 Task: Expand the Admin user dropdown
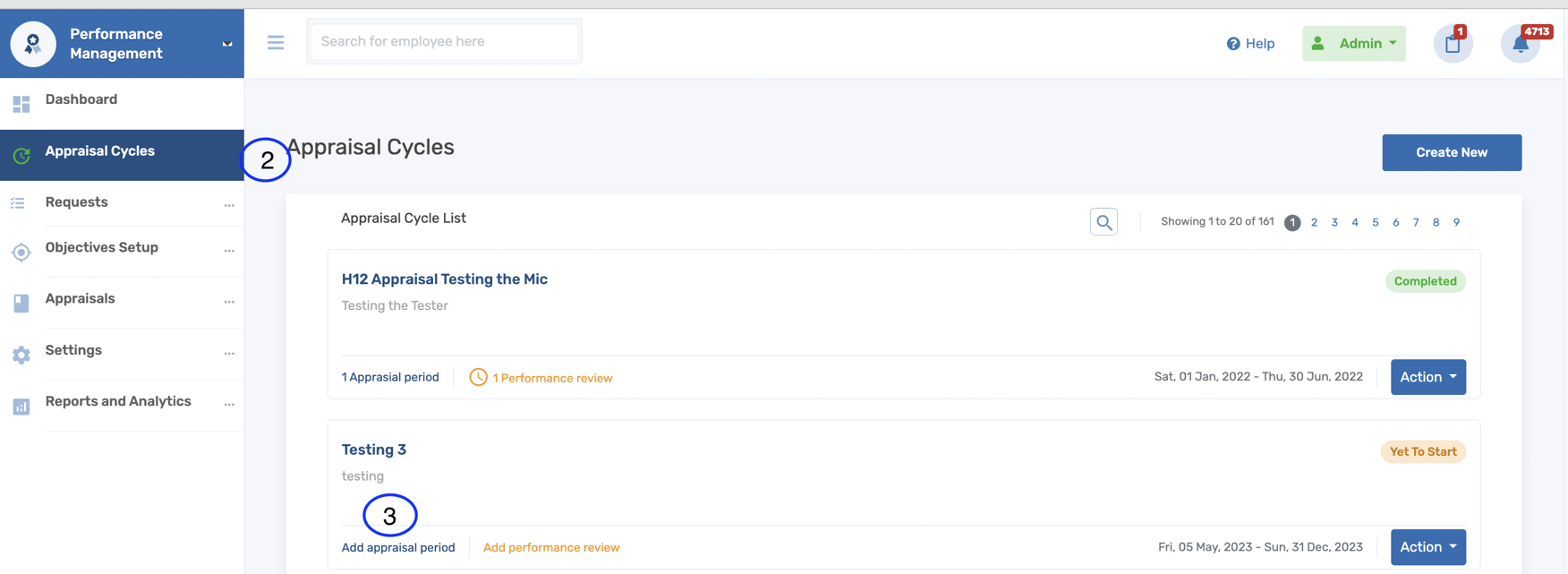[x=1353, y=44]
